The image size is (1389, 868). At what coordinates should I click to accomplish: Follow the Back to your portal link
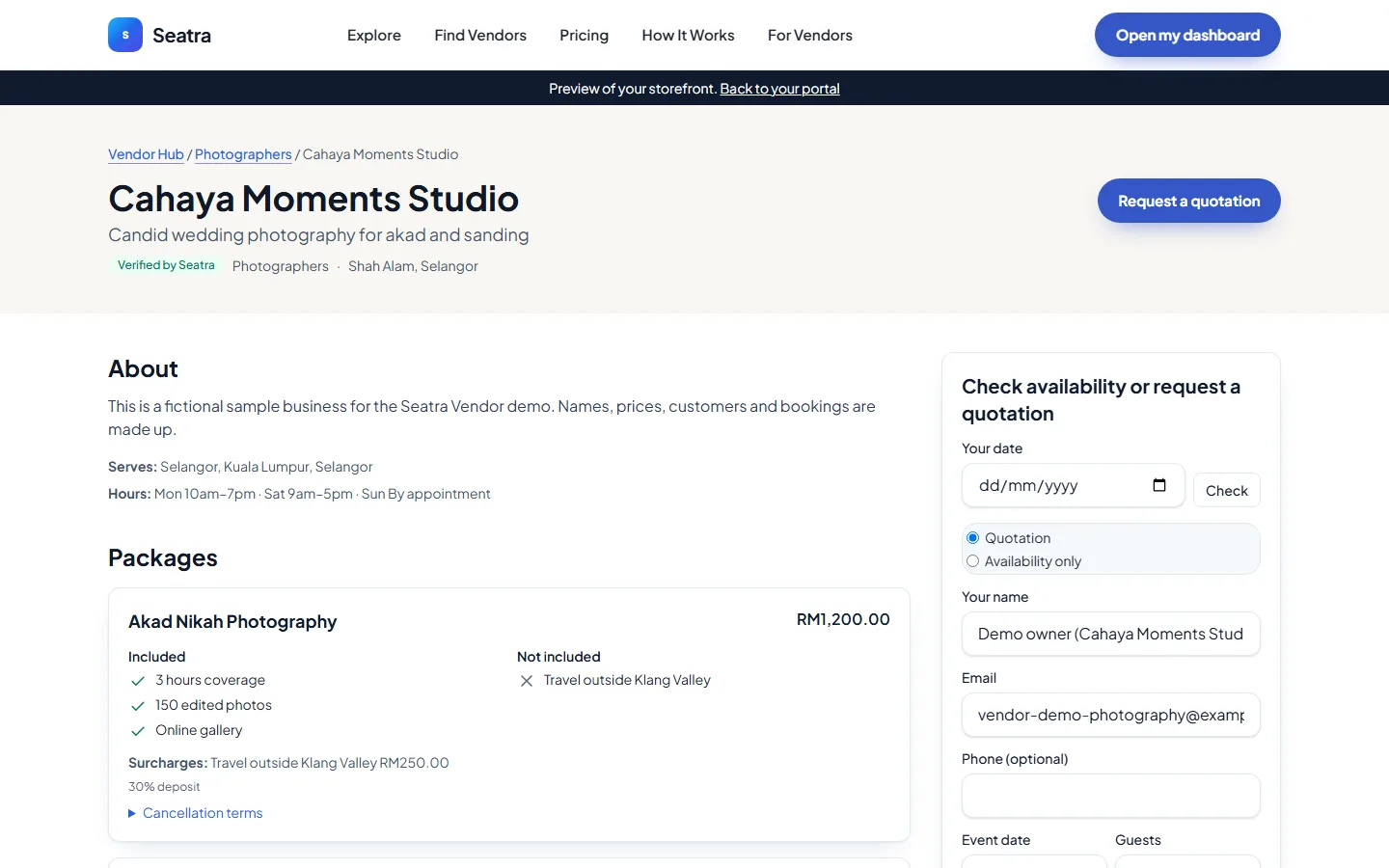coord(779,89)
